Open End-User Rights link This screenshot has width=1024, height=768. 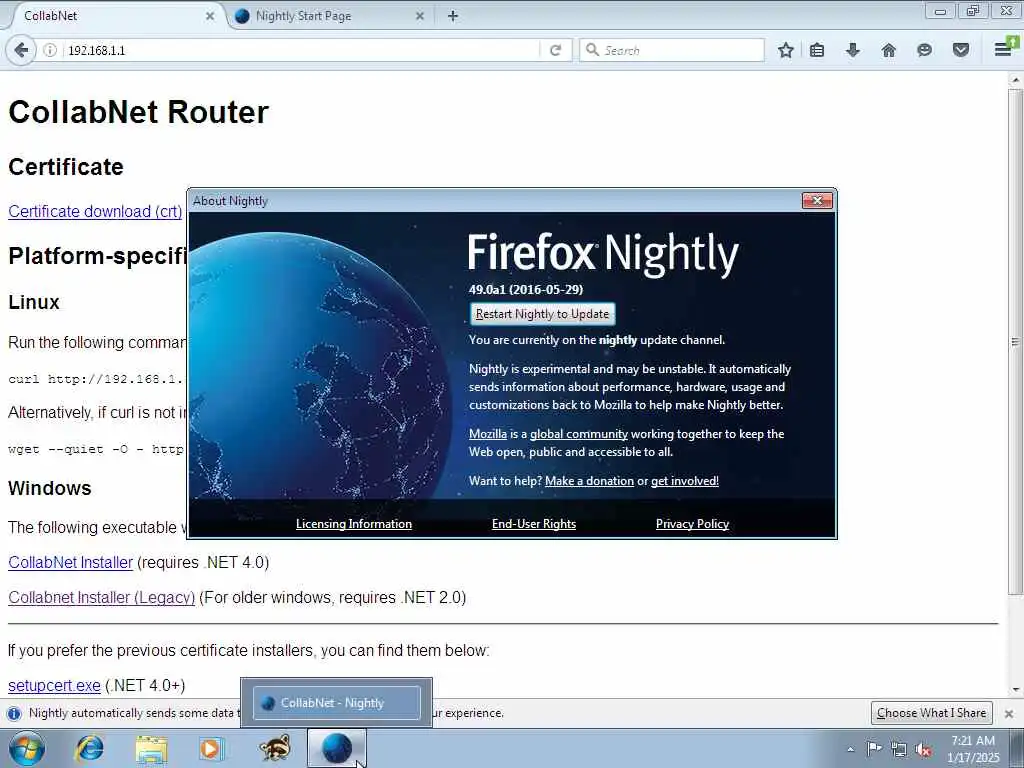[534, 524]
